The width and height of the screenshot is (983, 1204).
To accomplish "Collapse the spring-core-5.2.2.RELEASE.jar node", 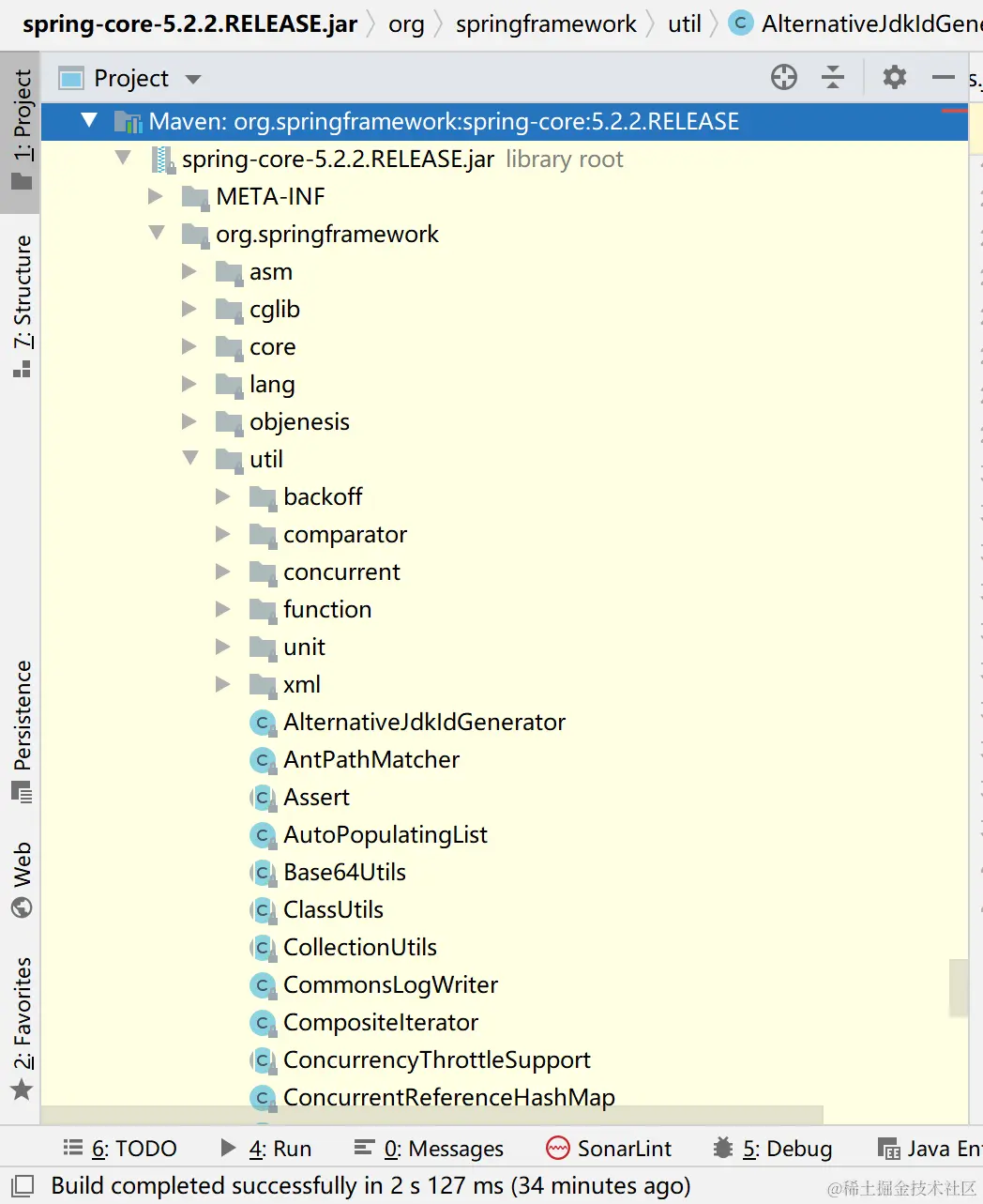I will point(123,158).
